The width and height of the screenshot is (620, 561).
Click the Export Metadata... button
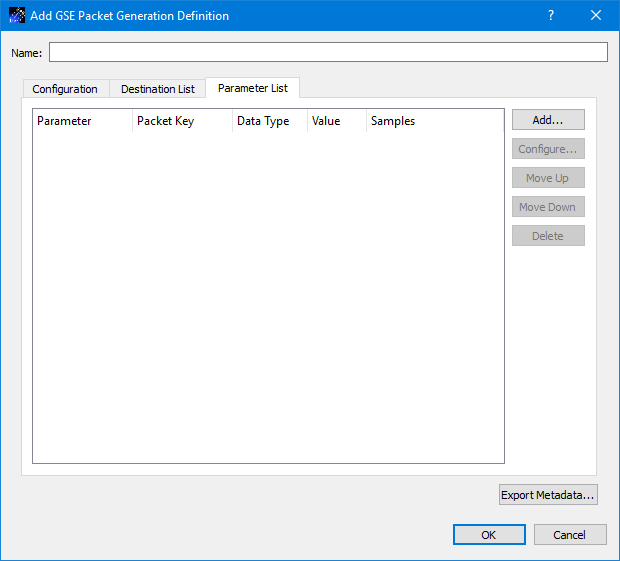tap(548, 495)
